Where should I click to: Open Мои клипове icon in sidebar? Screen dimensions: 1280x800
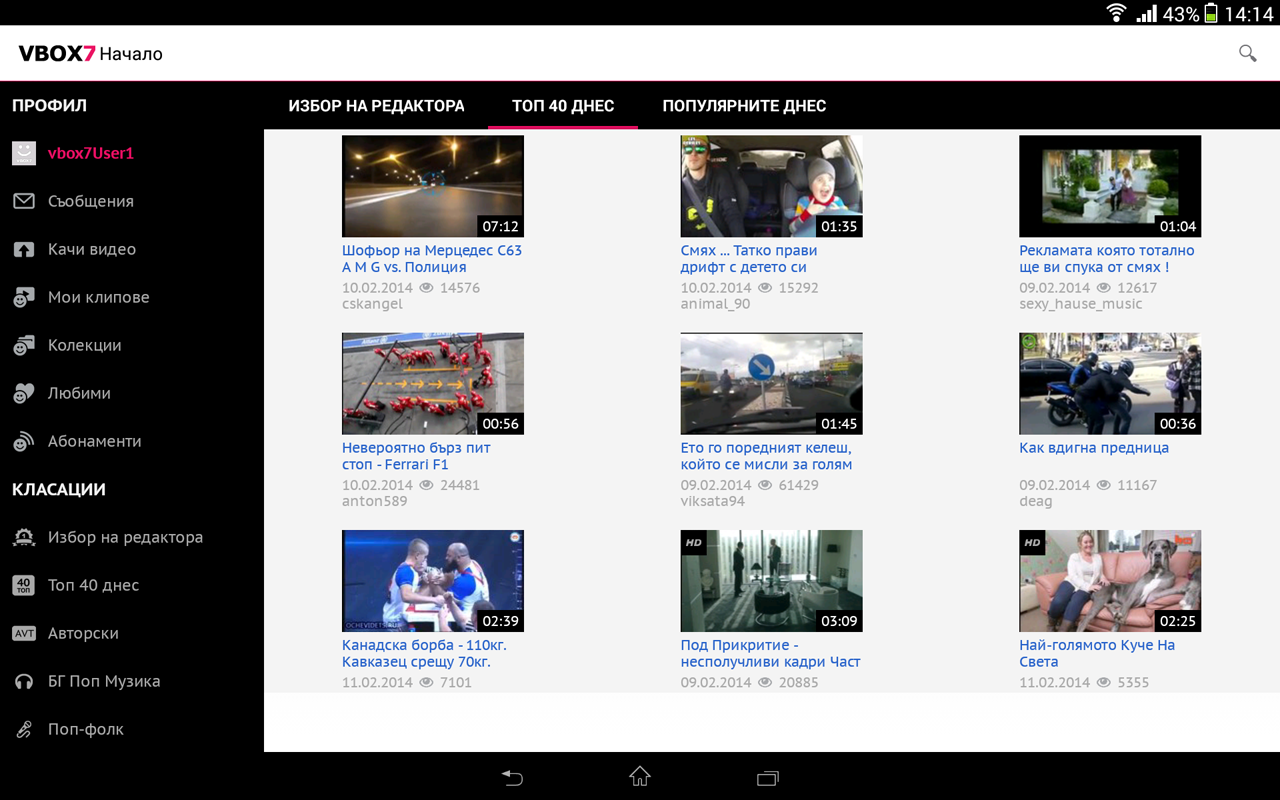24,297
